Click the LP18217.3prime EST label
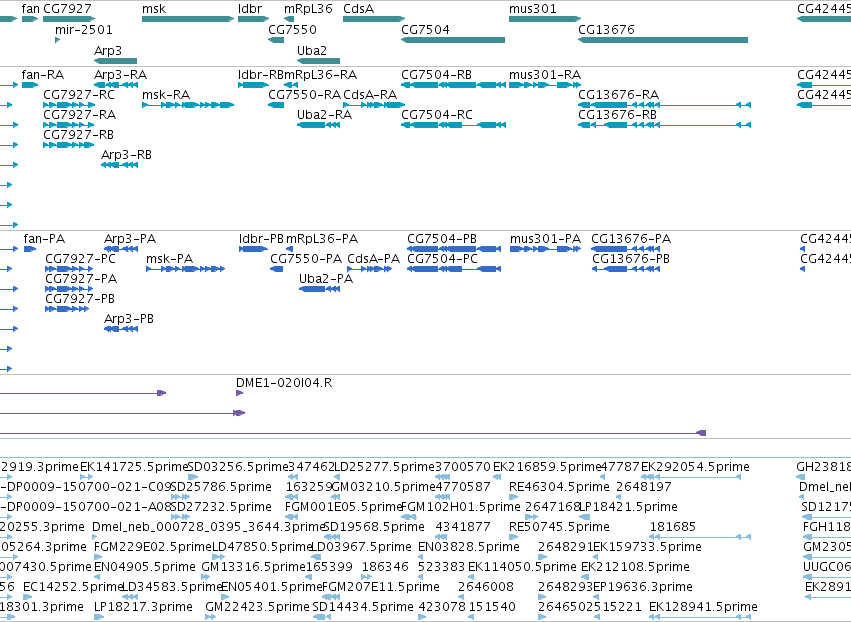Image resolution: width=851 pixels, height=622 pixels. (x=143, y=607)
